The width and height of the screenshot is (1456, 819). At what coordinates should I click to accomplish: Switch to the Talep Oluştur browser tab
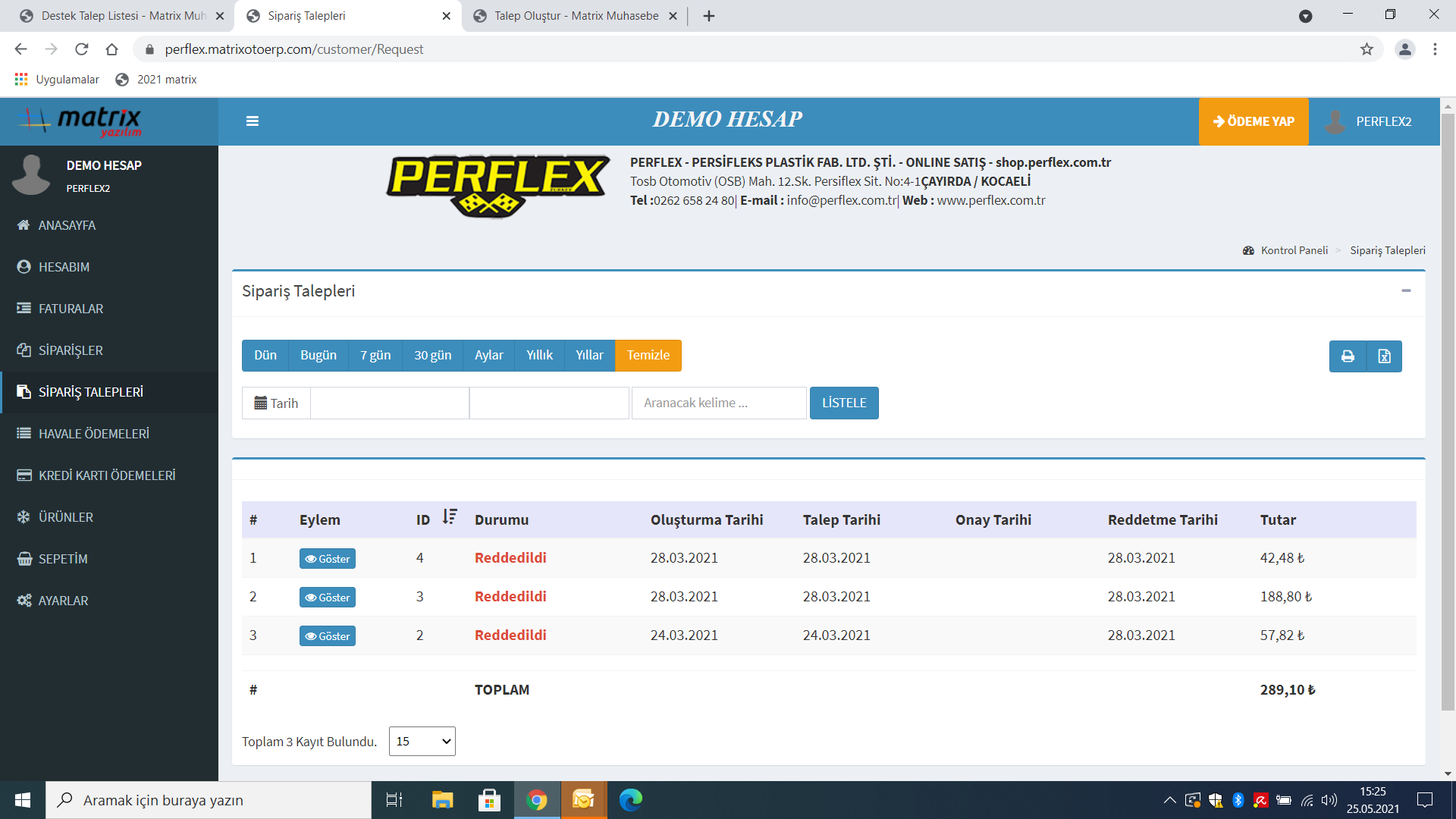[576, 16]
